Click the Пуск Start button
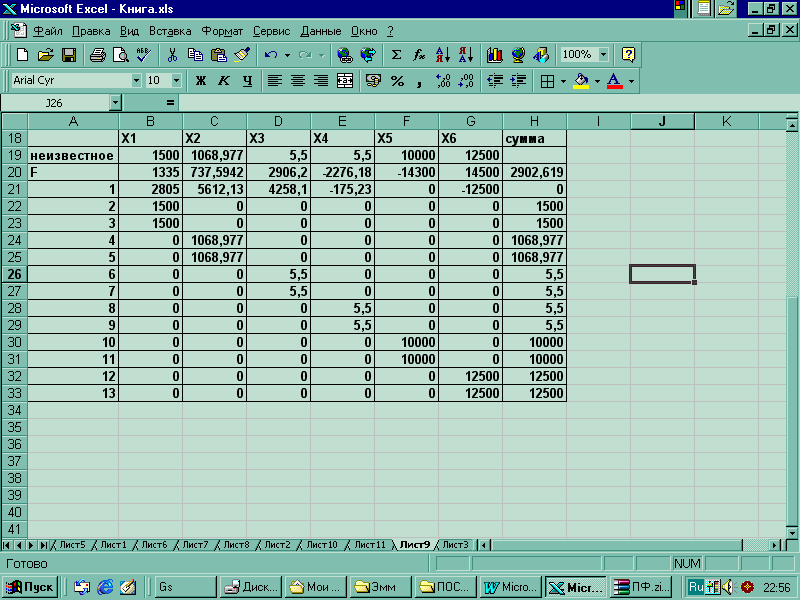The image size is (800, 600). pos(30,587)
